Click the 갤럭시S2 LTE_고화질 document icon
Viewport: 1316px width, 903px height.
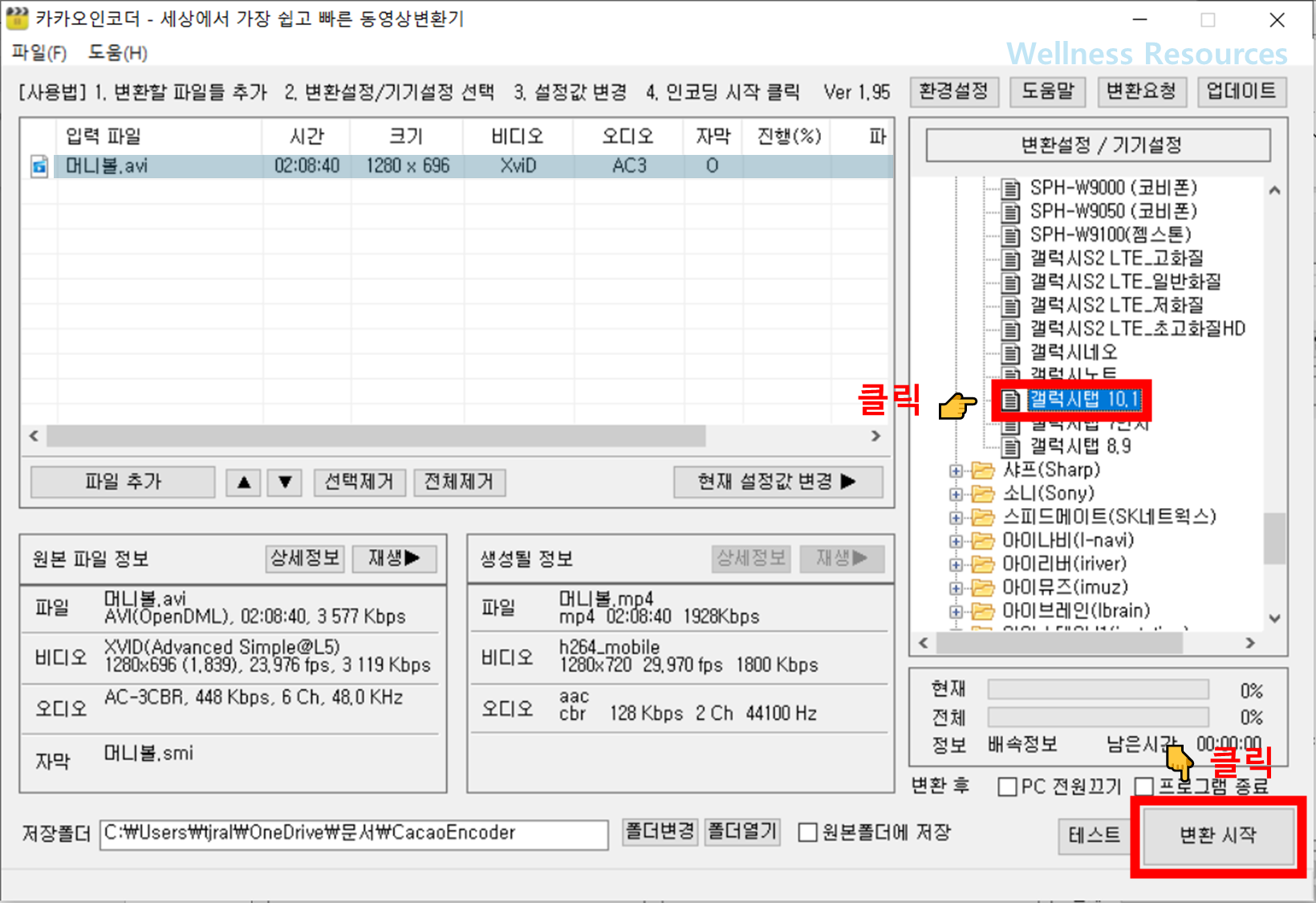click(1012, 258)
